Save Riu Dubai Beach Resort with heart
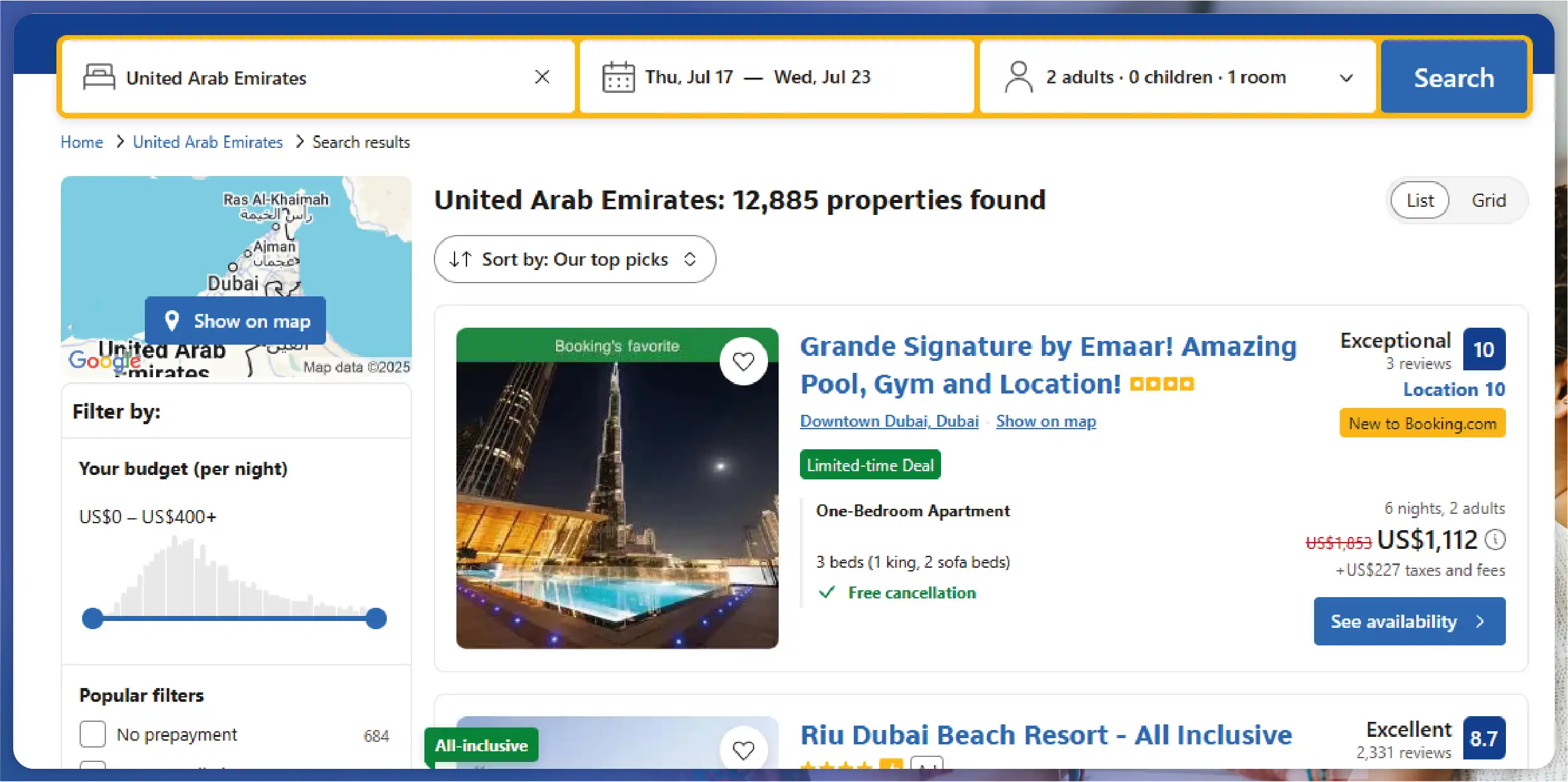The height and width of the screenshot is (782, 1568). click(744, 749)
